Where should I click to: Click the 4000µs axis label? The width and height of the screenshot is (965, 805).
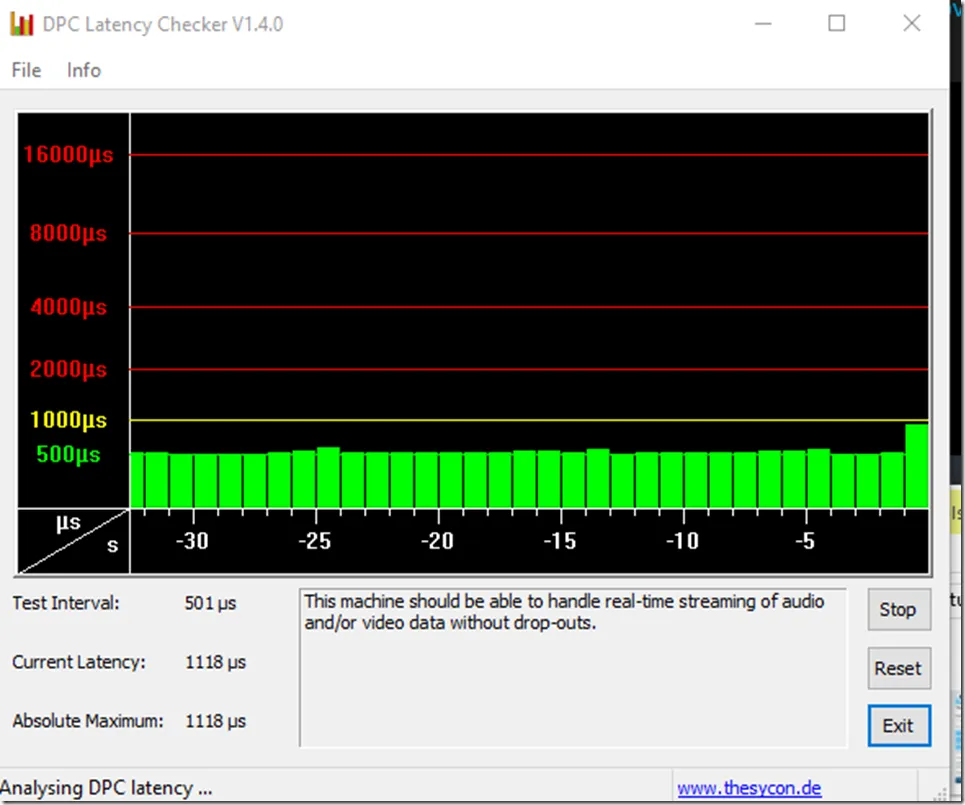[x=68, y=306]
